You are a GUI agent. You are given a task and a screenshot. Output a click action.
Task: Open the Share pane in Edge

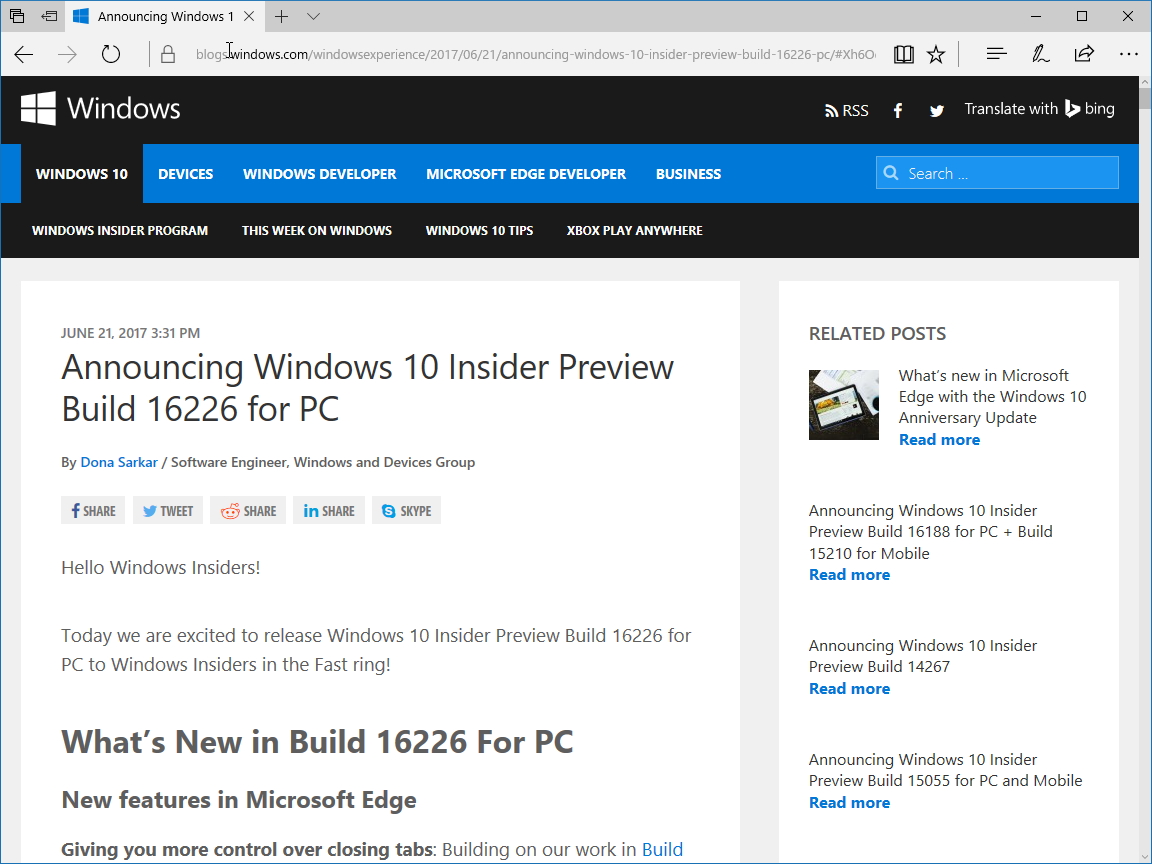[x=1084, y=54]
